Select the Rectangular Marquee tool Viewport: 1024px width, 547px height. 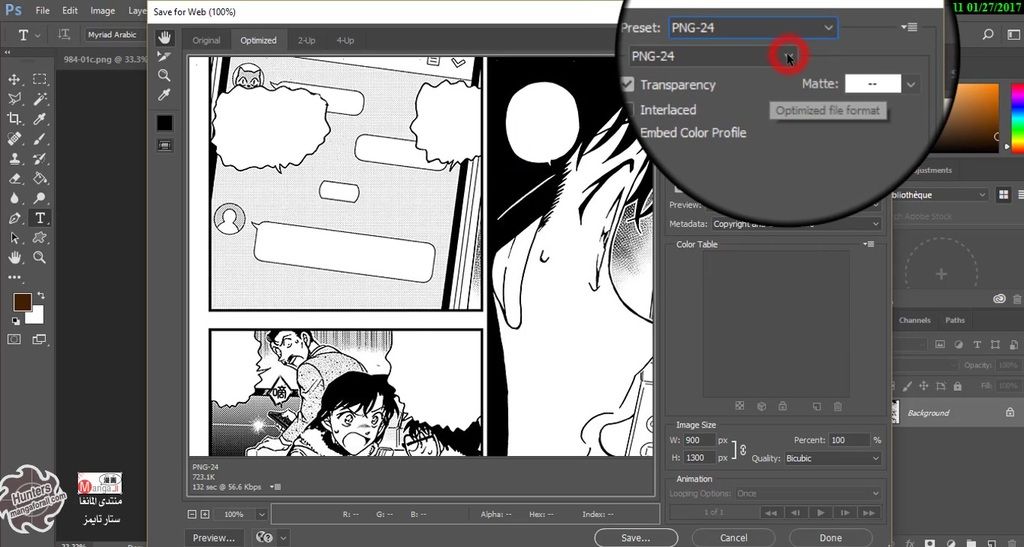40,80
